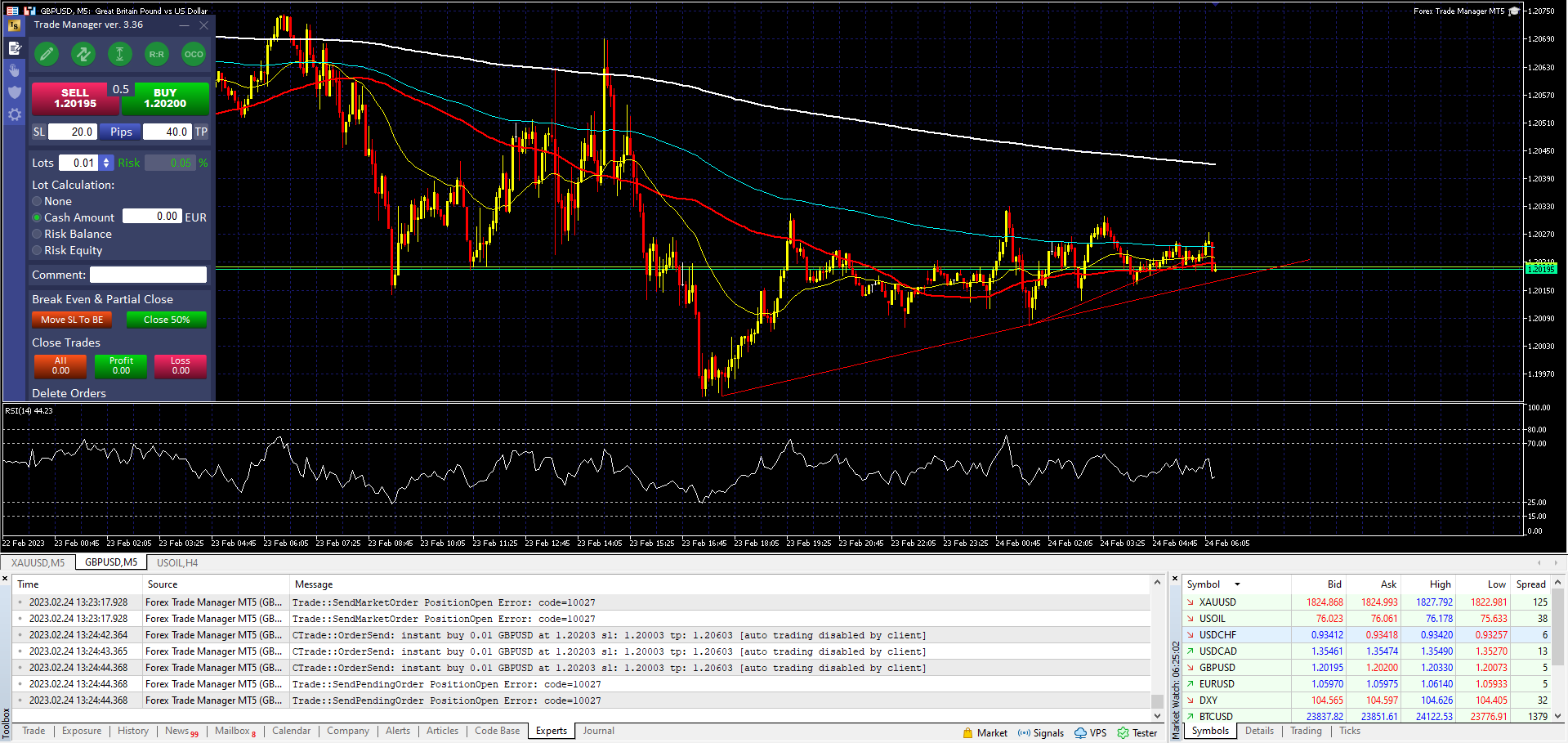Click the chart menu icon at top-left corner

pos(12,11)
